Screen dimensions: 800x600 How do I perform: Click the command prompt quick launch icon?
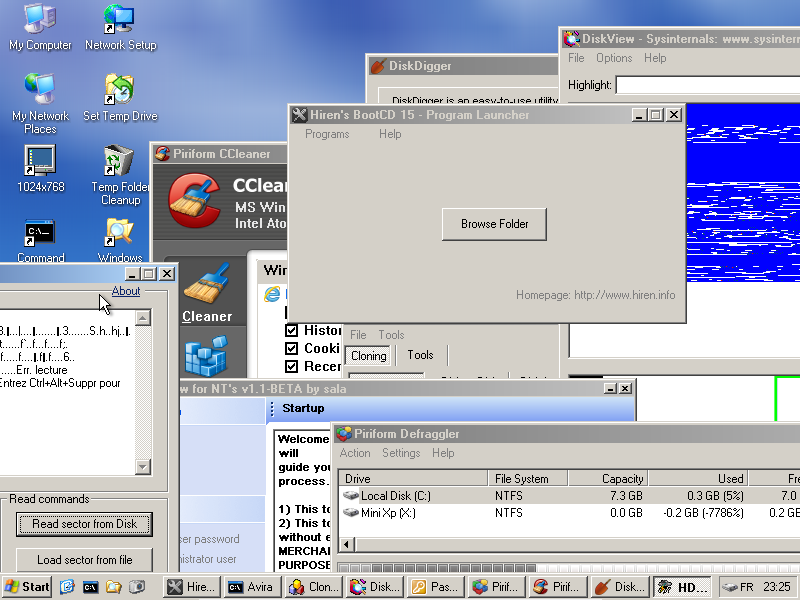coord(90,587)
